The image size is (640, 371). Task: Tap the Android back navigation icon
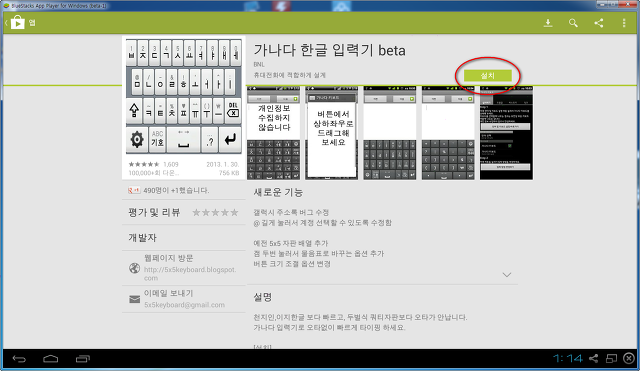(x=19, y=359)
